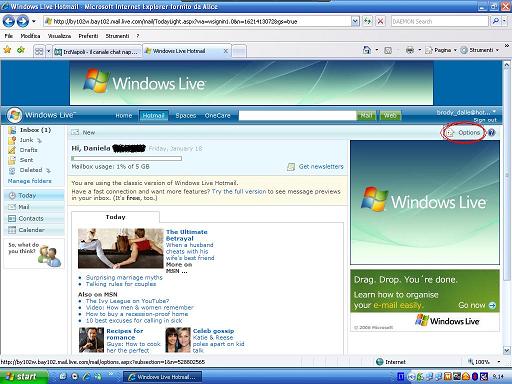This screenshot has height=384, width=512.
Task: Open the Favorites star icon
Action: tap(7, 50)
